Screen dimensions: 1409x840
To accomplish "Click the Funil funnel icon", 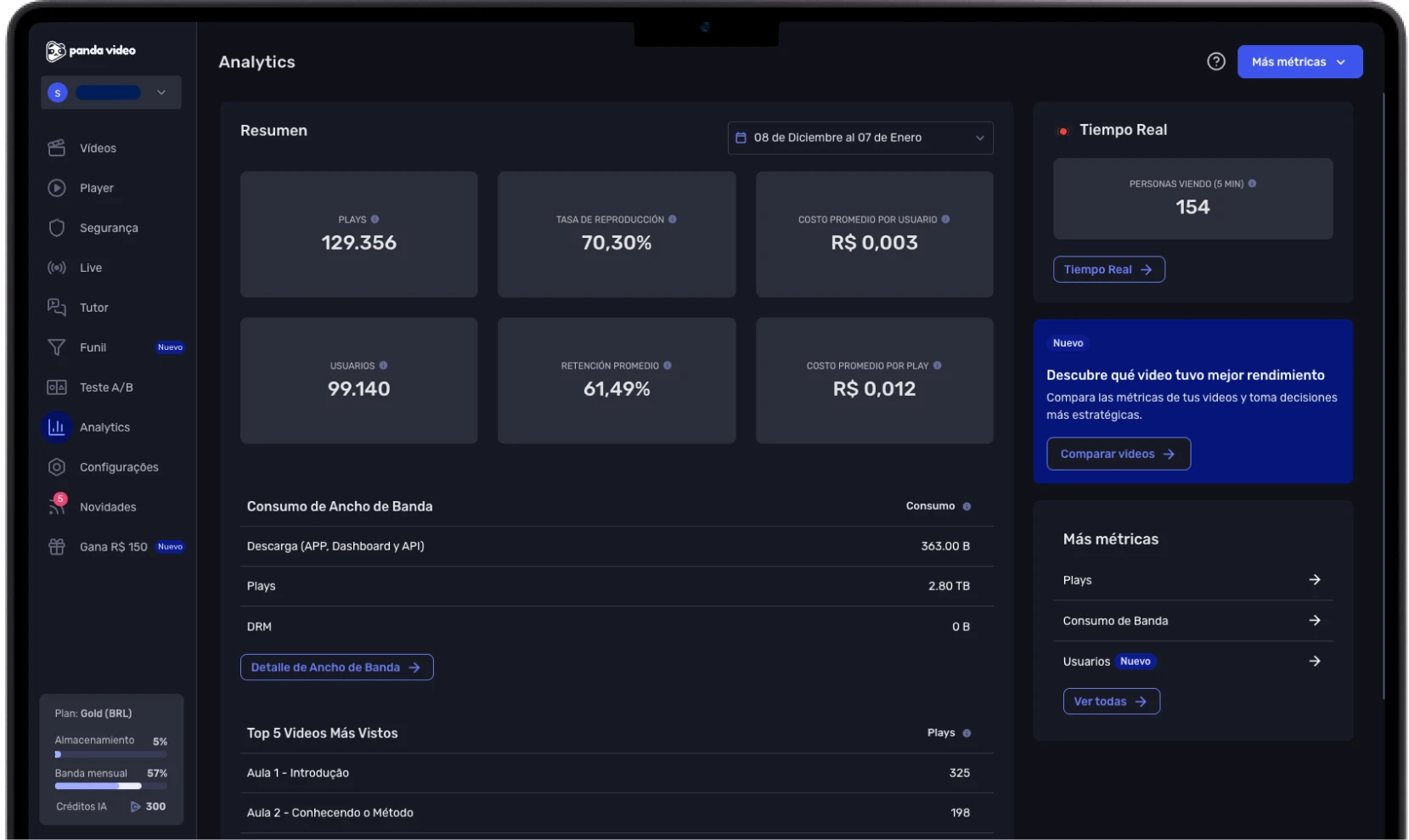I will [x=57, y=347].
